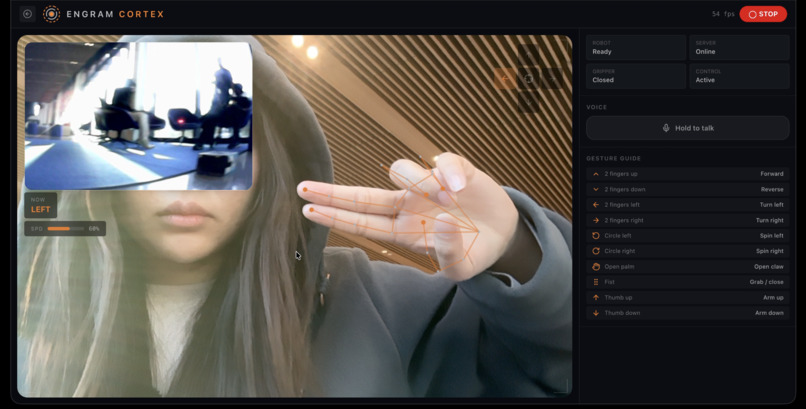Click the right arrow on direction pad
This screenshot has width=806, height=409.
click(553, 79)
